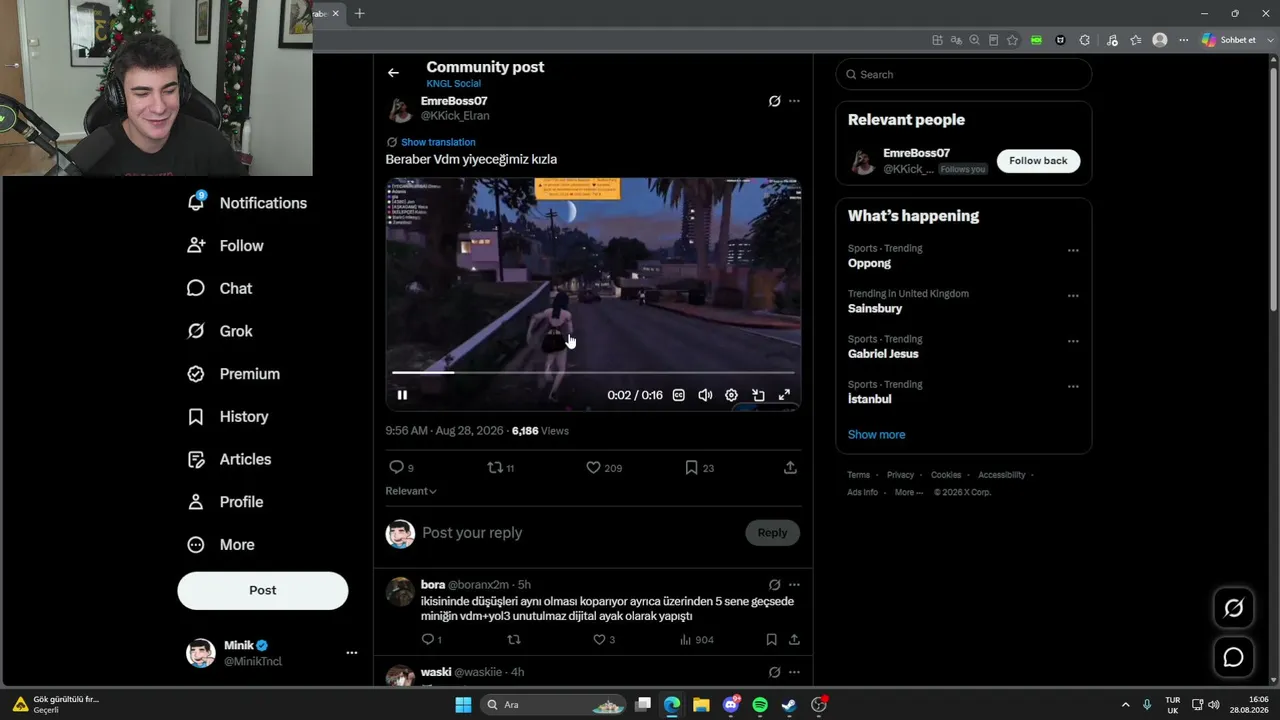Open the KNGL Social community link

pos(453,84)
